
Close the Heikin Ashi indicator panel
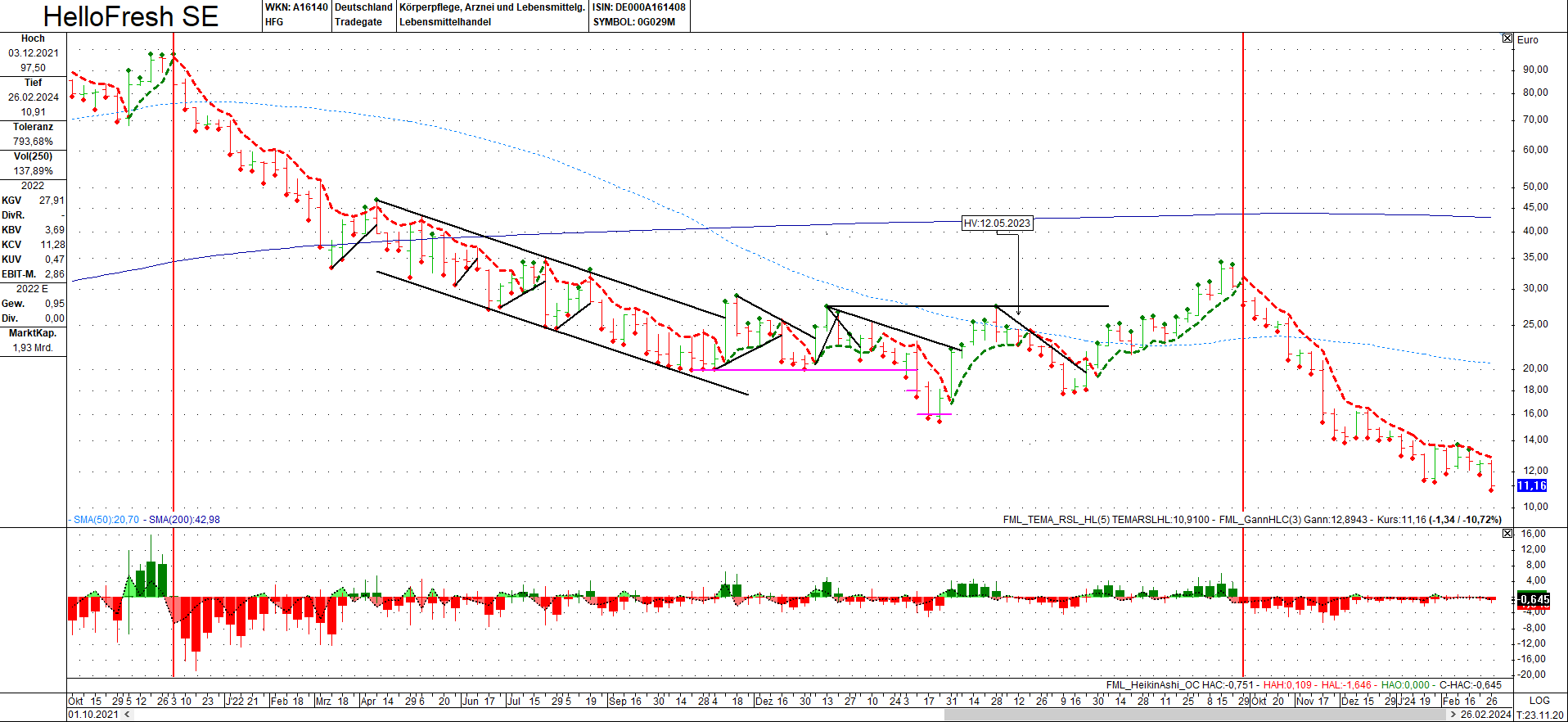(1507, 533)
